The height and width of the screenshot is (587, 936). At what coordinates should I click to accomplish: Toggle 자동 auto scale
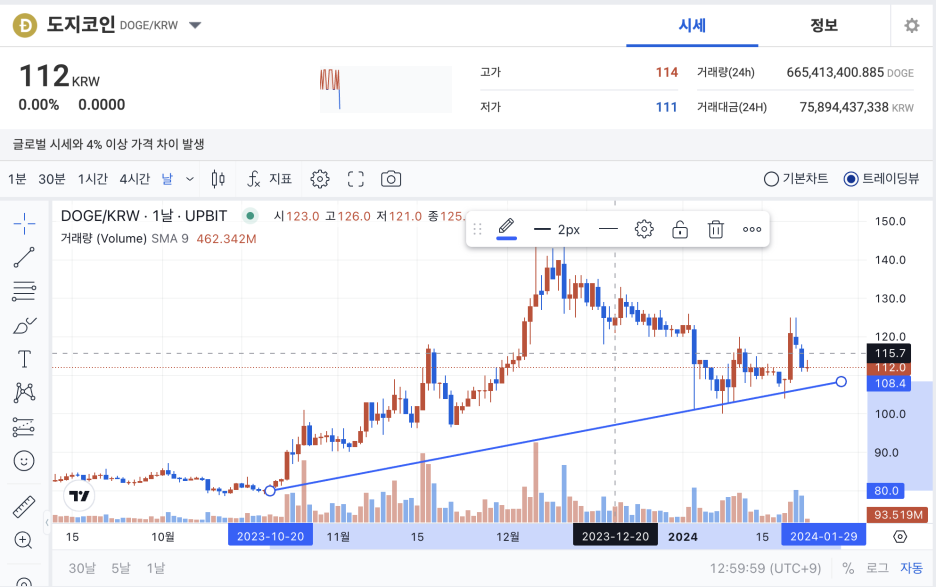pyautogui.click(x=911, y=568)
